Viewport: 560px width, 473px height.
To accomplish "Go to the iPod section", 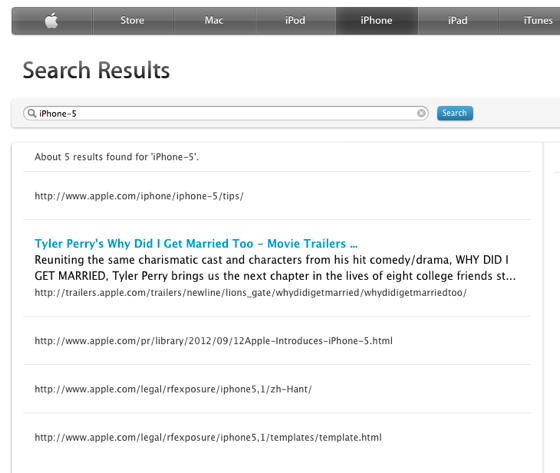I will click(x=295, y=21).
